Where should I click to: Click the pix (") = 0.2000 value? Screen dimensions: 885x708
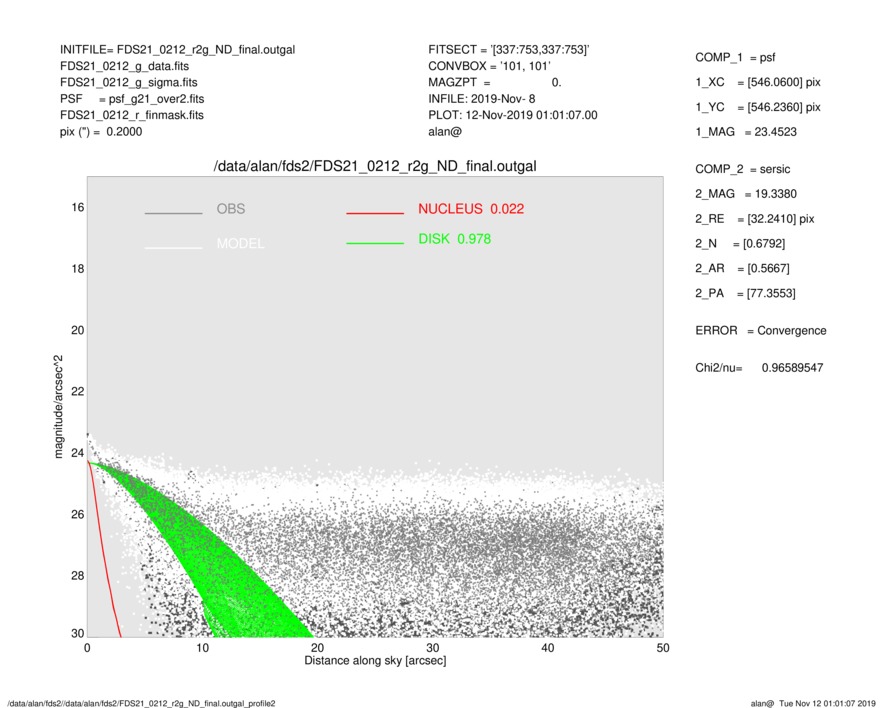101,132
